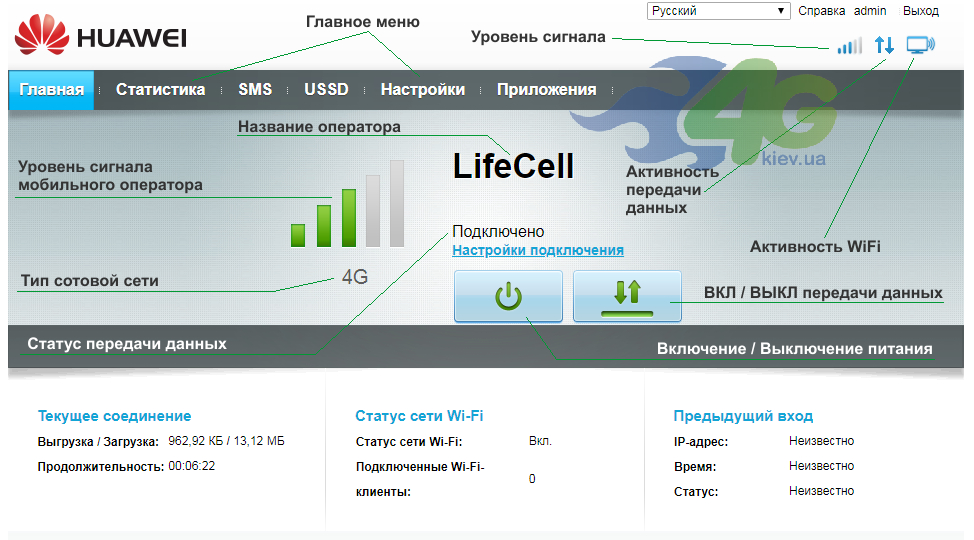Screen dimensions: 974x540
Task: Click the Время Неизвестно value
Action: 821,465
